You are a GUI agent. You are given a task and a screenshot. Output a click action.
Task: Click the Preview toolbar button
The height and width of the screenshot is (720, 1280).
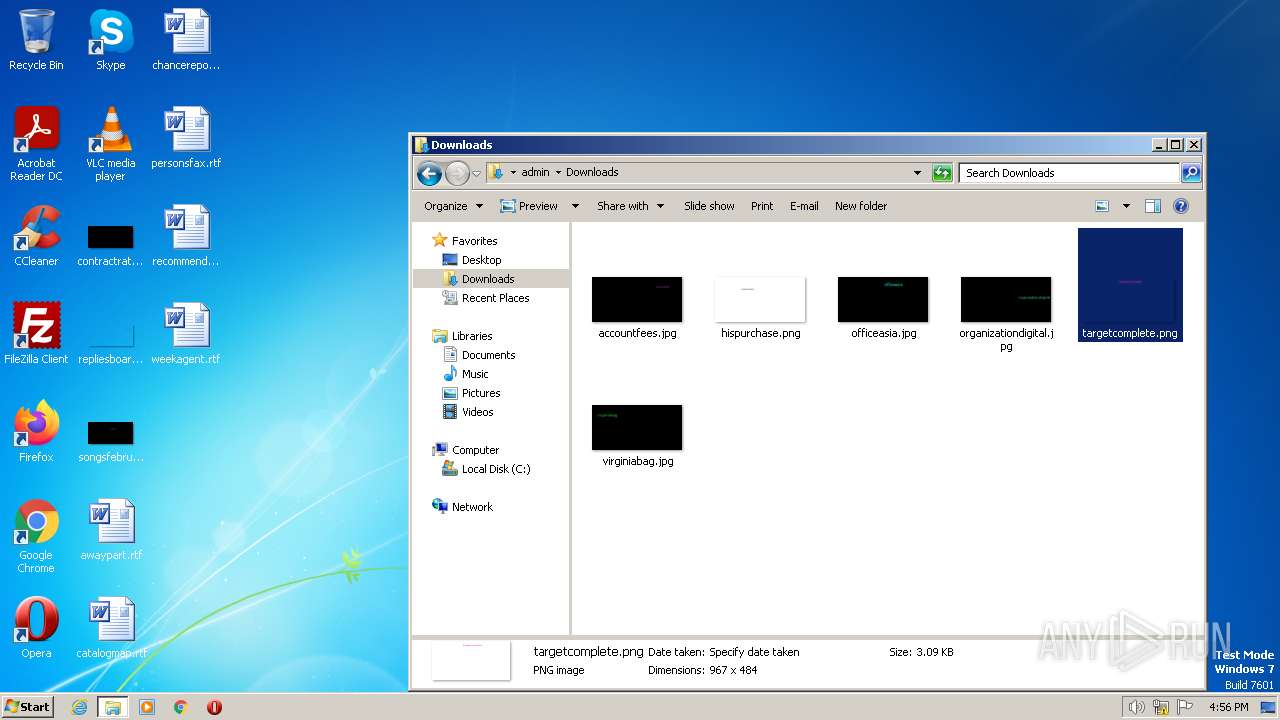530,206
